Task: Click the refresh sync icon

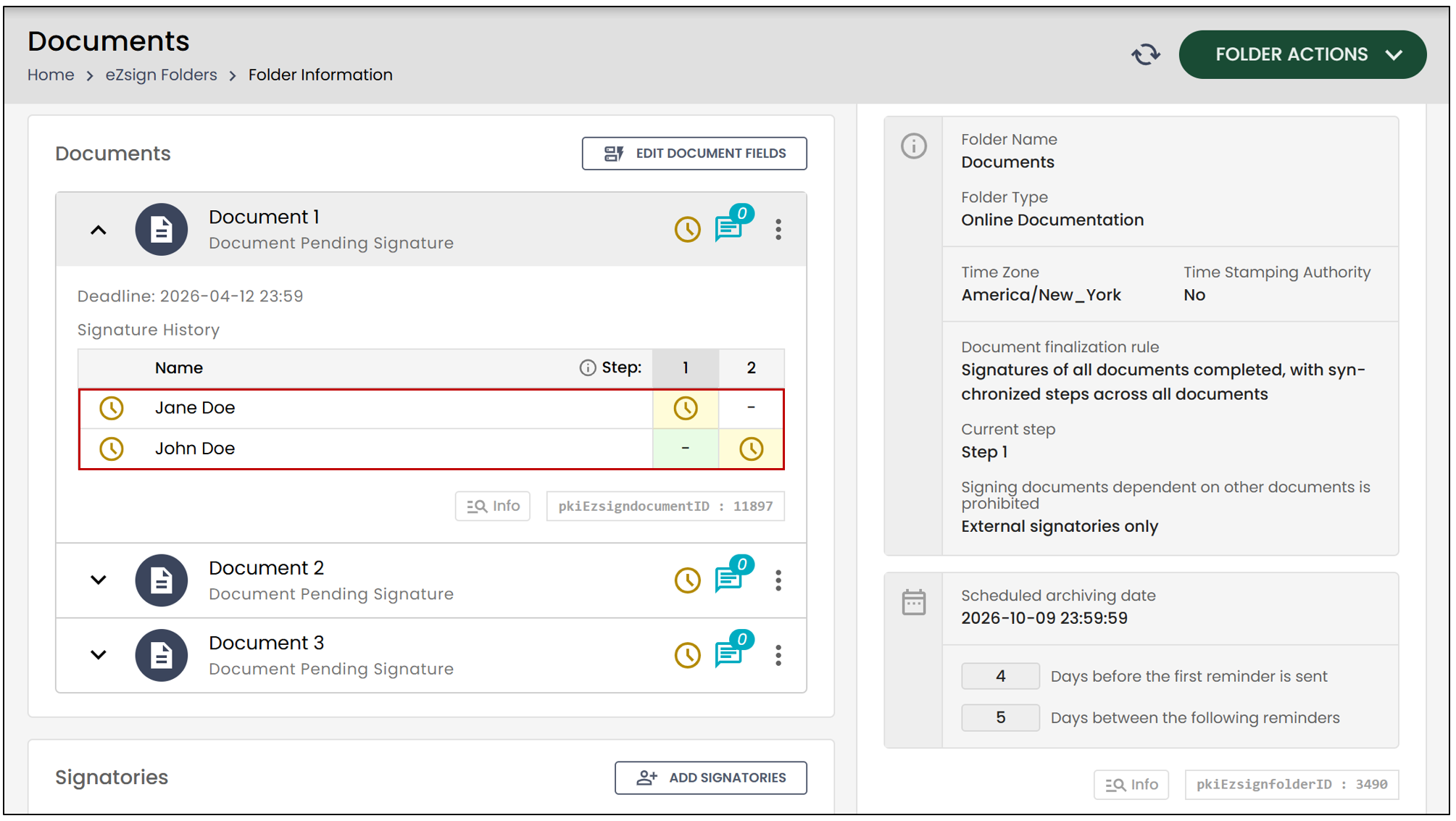Action: click(1145, 54)
